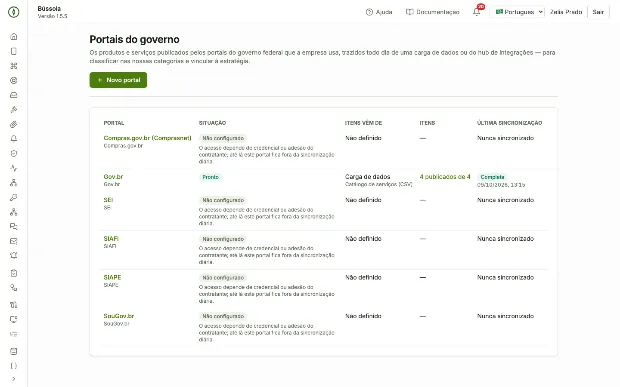Click the Sair button

pos(598,12)
